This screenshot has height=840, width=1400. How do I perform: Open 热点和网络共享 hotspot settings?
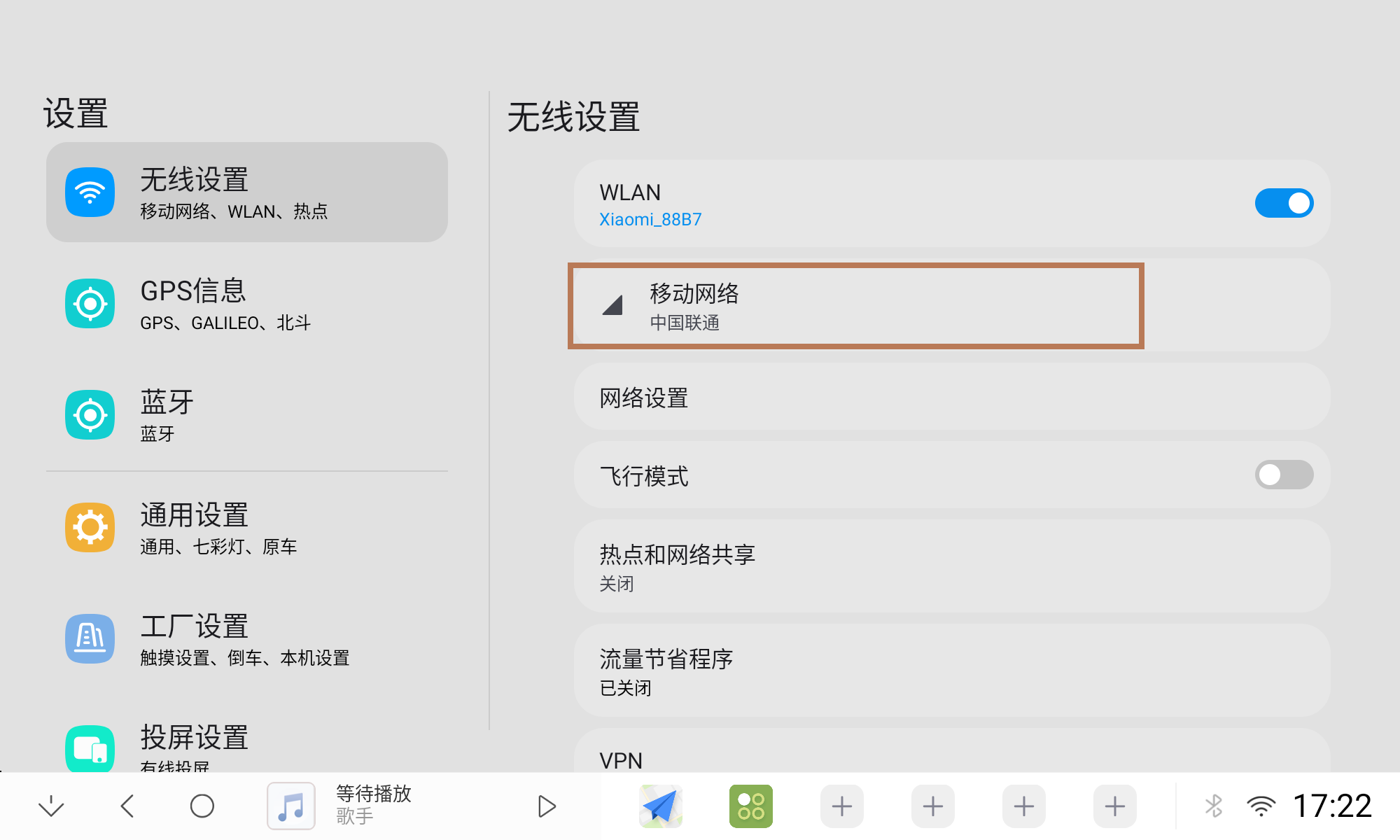click(x=951, y=566)
